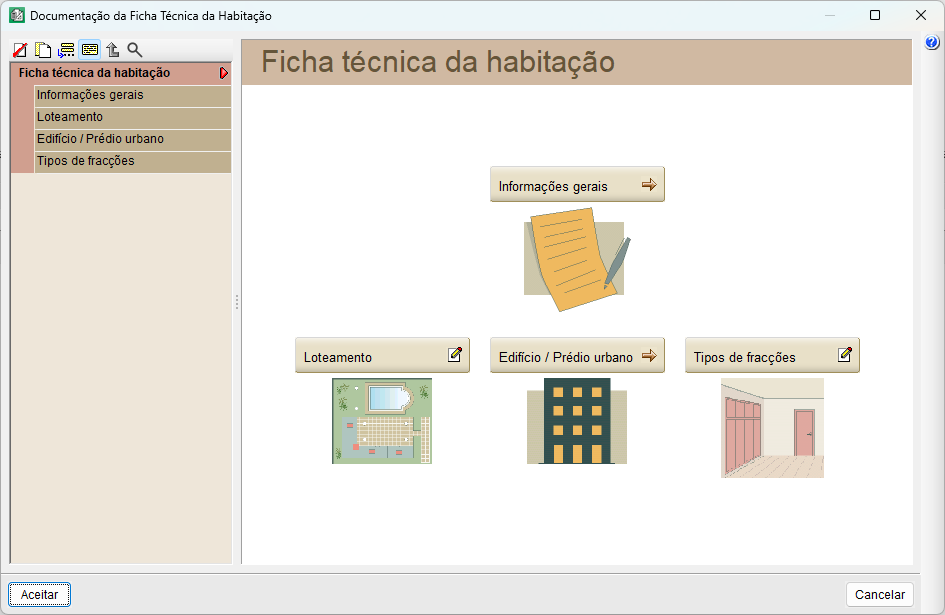This screenshot has width=945, height=615.
Task: Maximize the dialog window
Action: pyautogui.click(x=875, y=16)
